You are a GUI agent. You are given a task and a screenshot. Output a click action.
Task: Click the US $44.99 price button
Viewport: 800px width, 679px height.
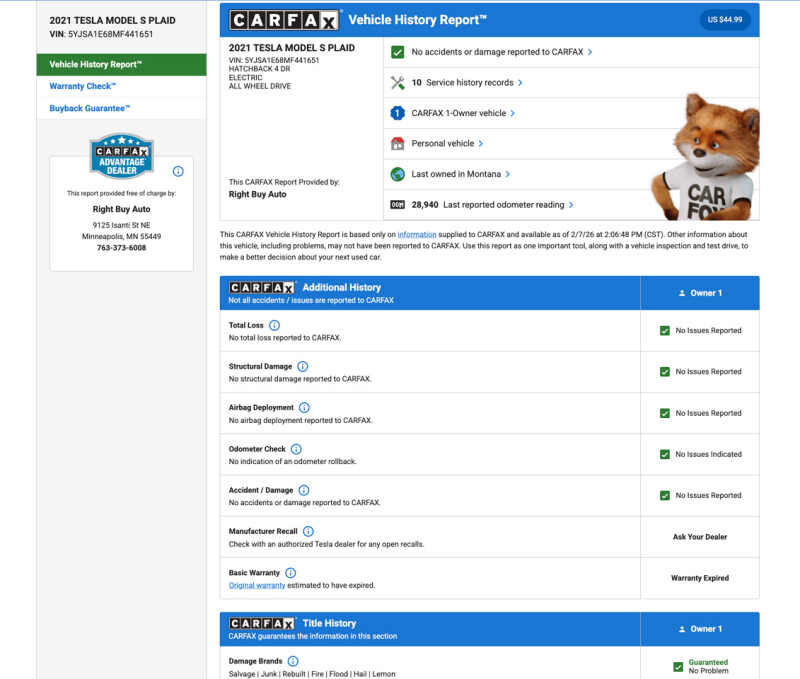725,19
